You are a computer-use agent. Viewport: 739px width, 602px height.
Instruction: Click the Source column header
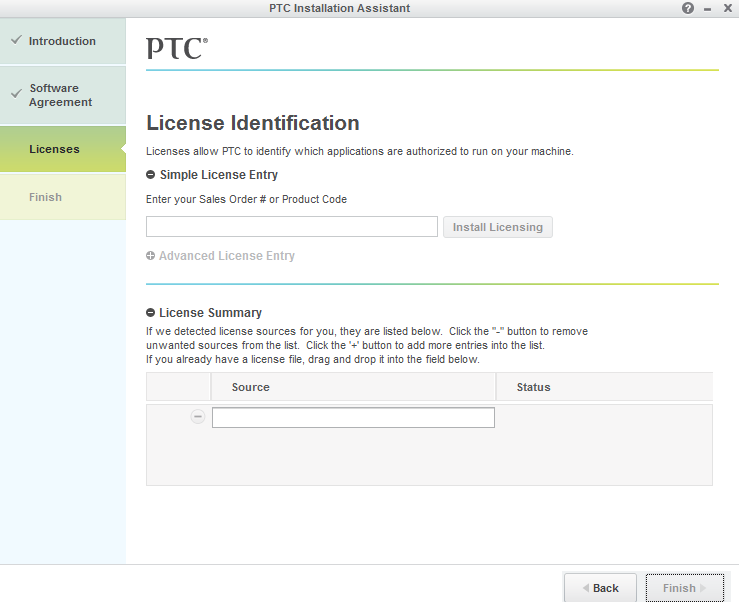[x=353, y=387]
